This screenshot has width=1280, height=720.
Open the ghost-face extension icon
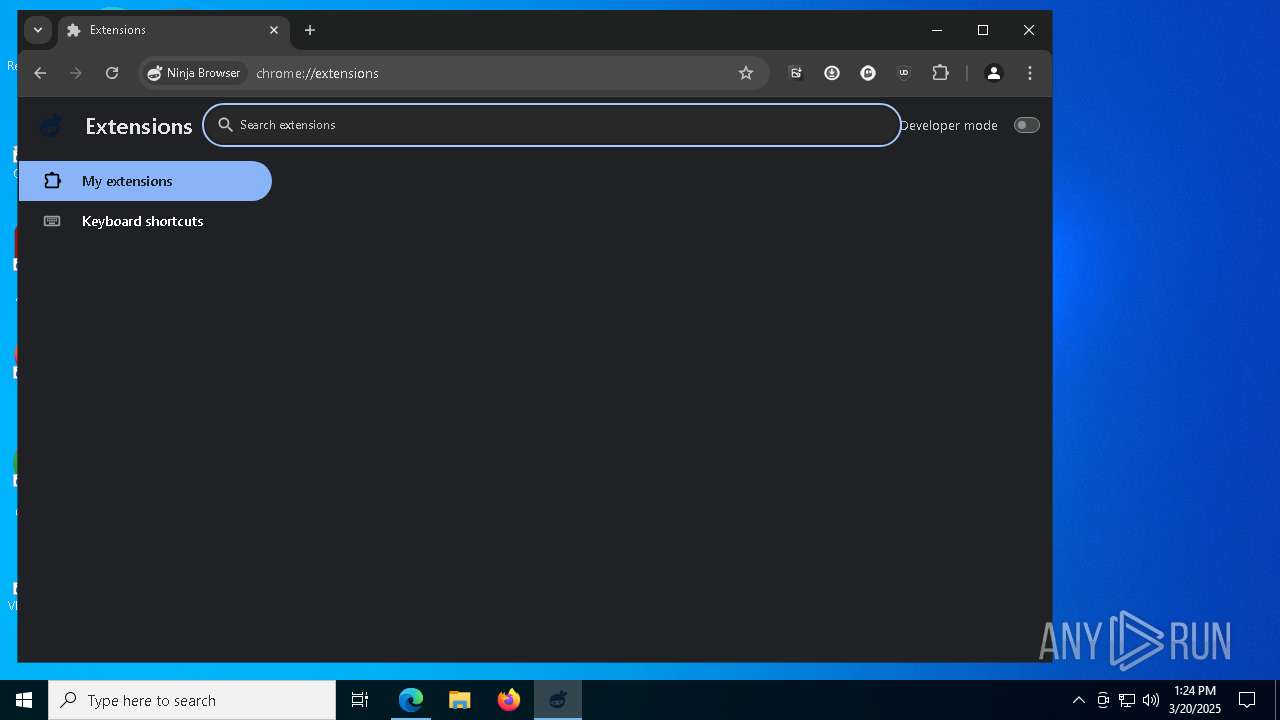tap(868, 73)
